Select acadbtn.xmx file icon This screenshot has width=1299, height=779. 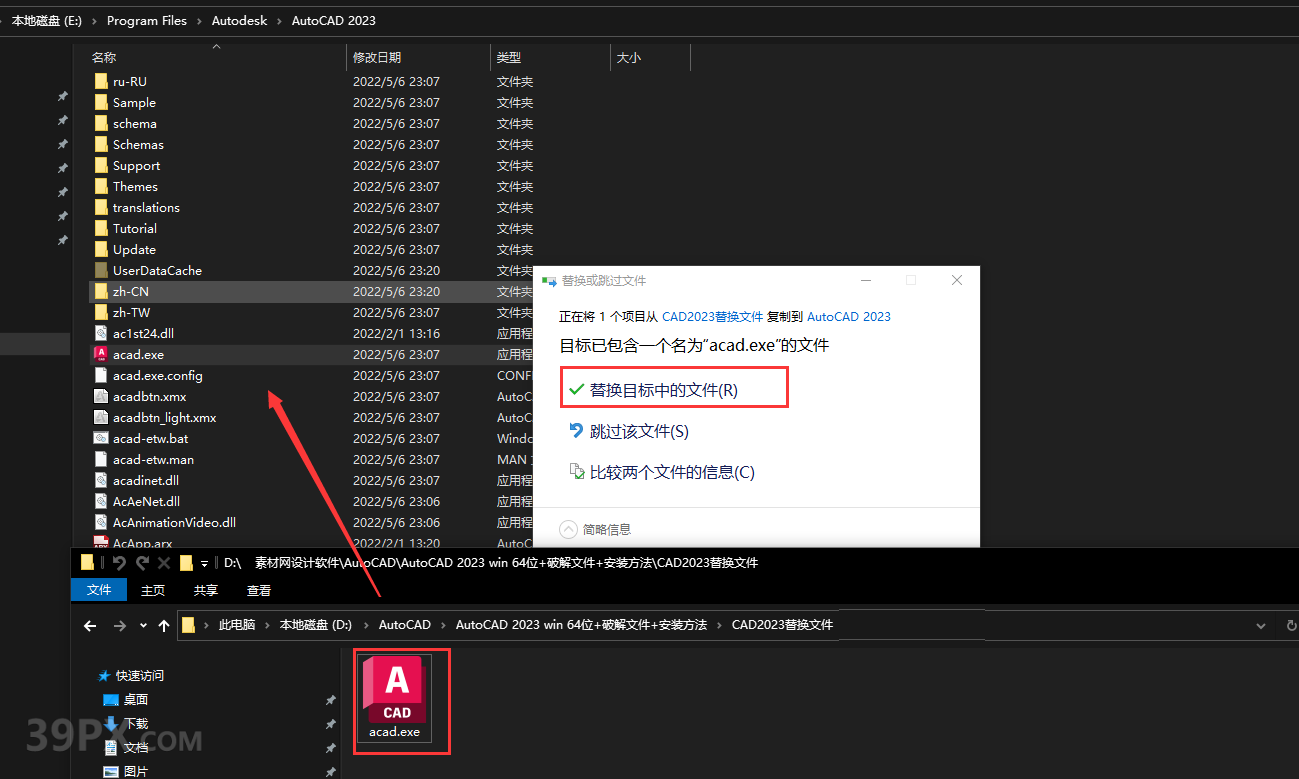(100, 396)
